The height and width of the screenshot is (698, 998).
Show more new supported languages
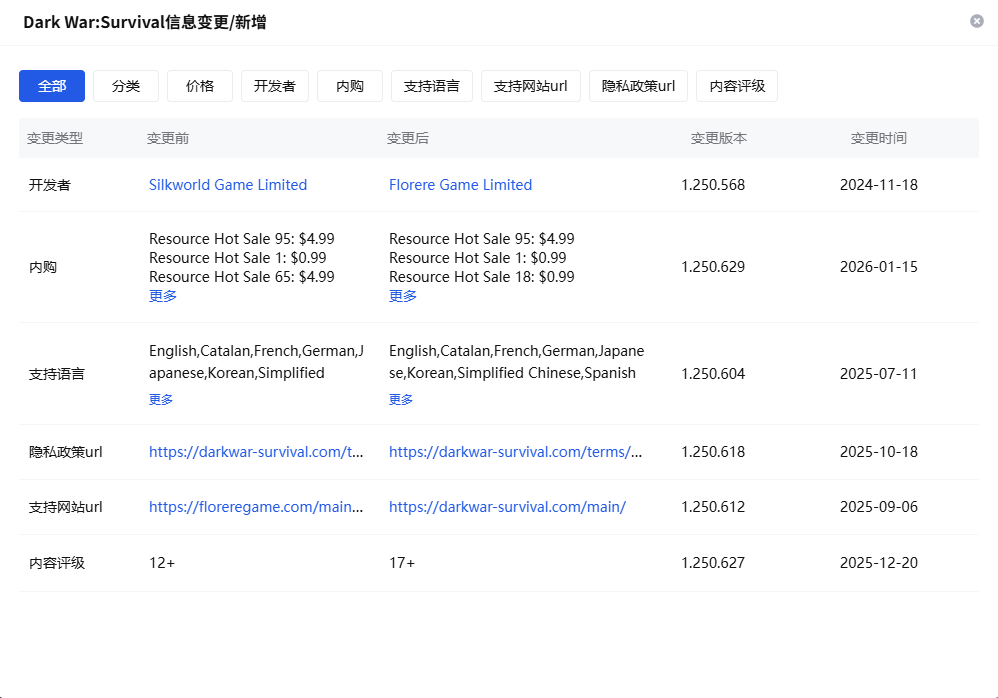[401, 399]
